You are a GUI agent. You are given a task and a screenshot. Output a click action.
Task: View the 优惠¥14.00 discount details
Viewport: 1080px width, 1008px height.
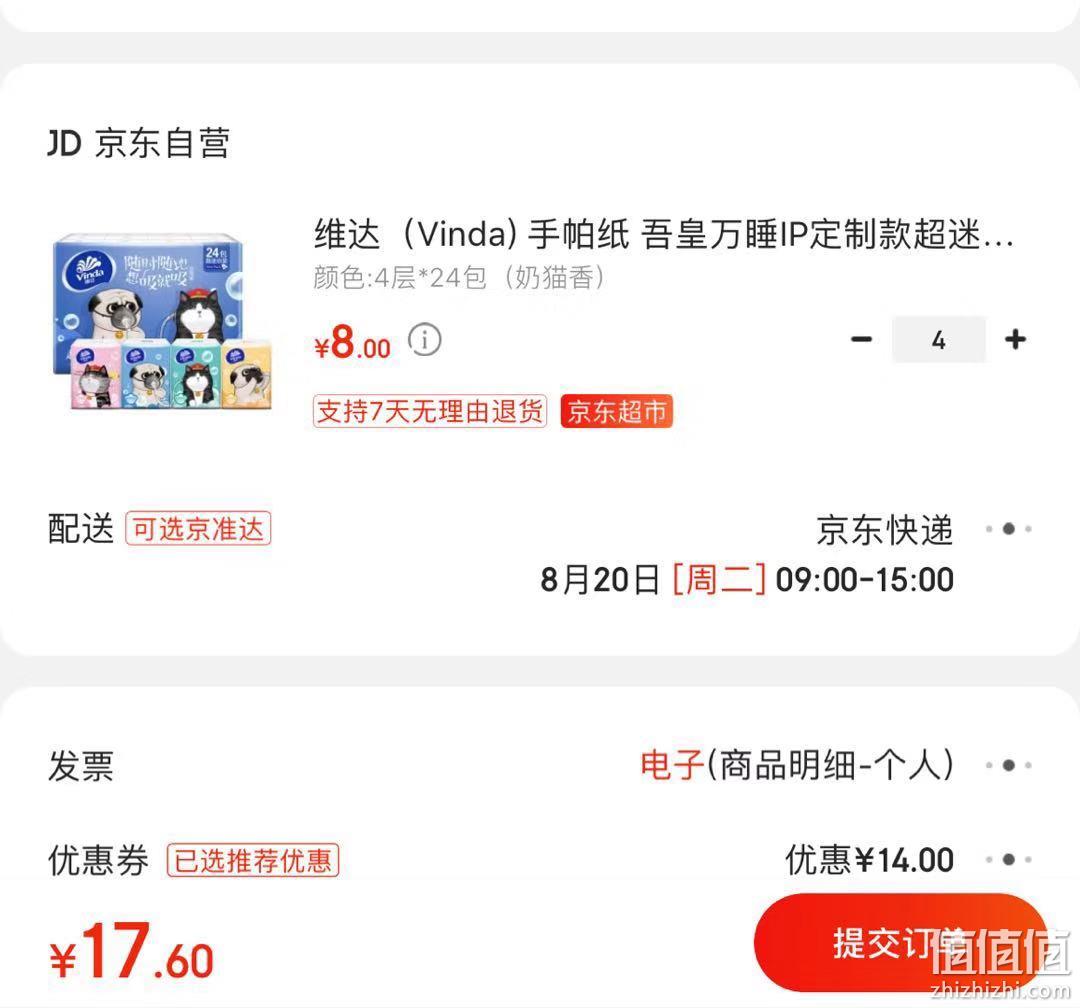click(x=869, y=860)
